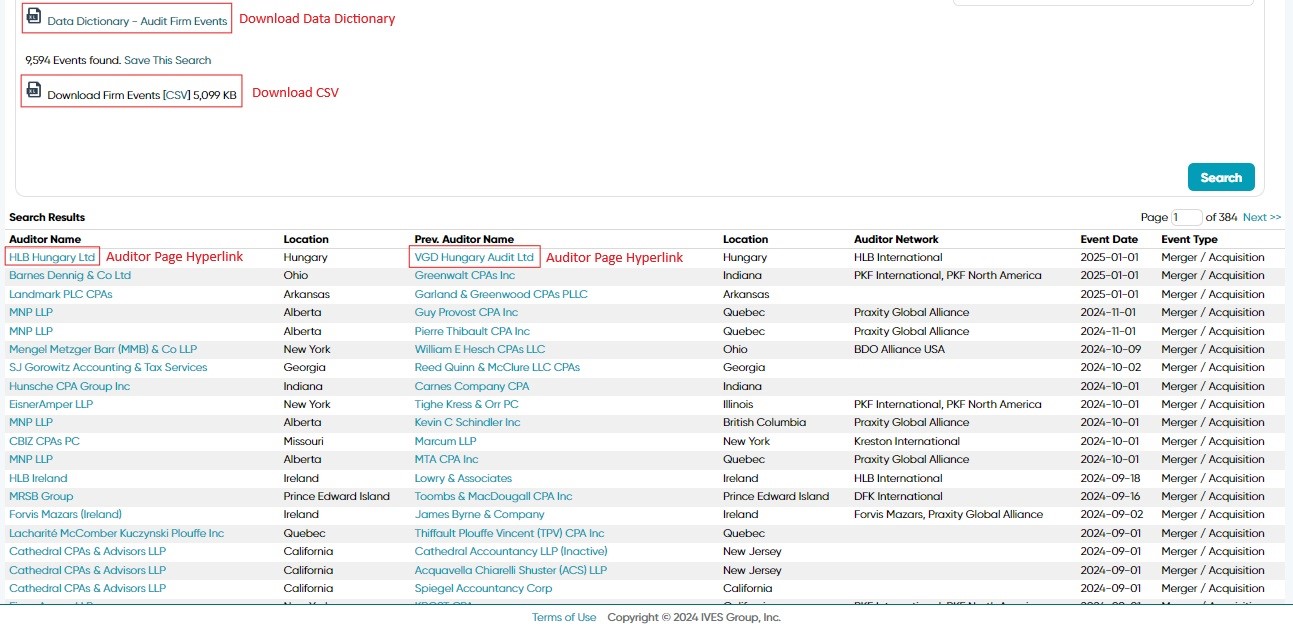
Task: Open SJ Gorowitz Accounting & Tax Services link
Action: (108, 367)
